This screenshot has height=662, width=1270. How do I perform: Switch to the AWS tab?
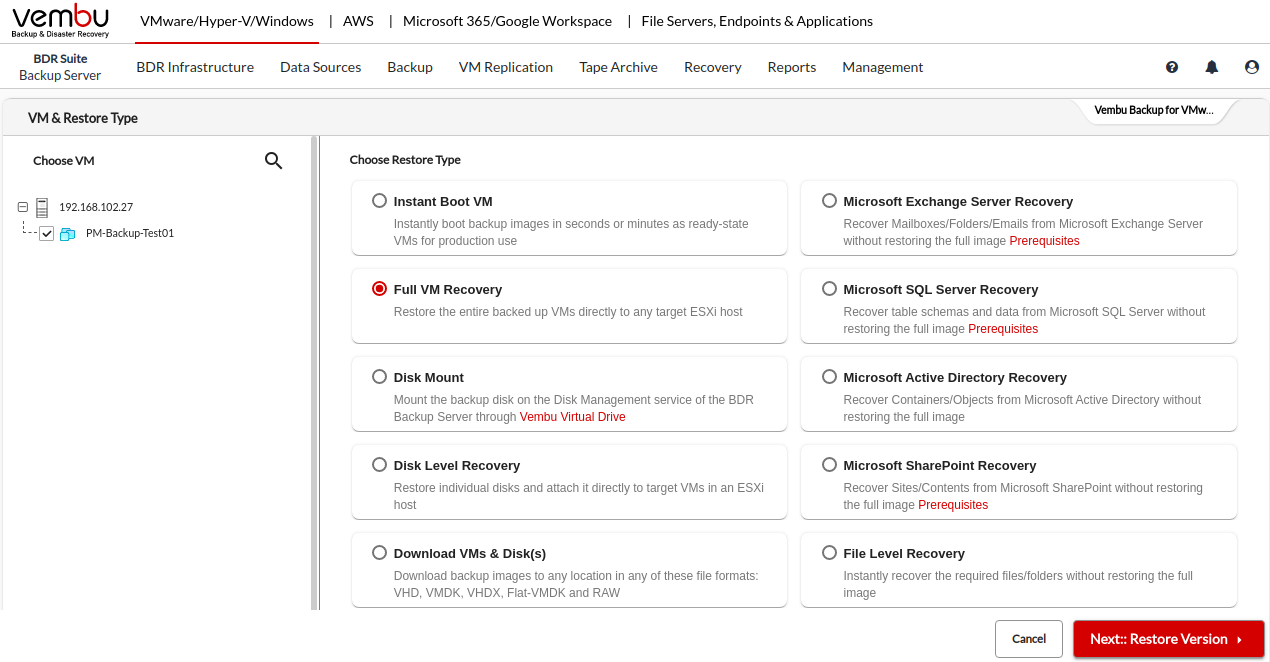pyautogui.click(x=358, y=21)
